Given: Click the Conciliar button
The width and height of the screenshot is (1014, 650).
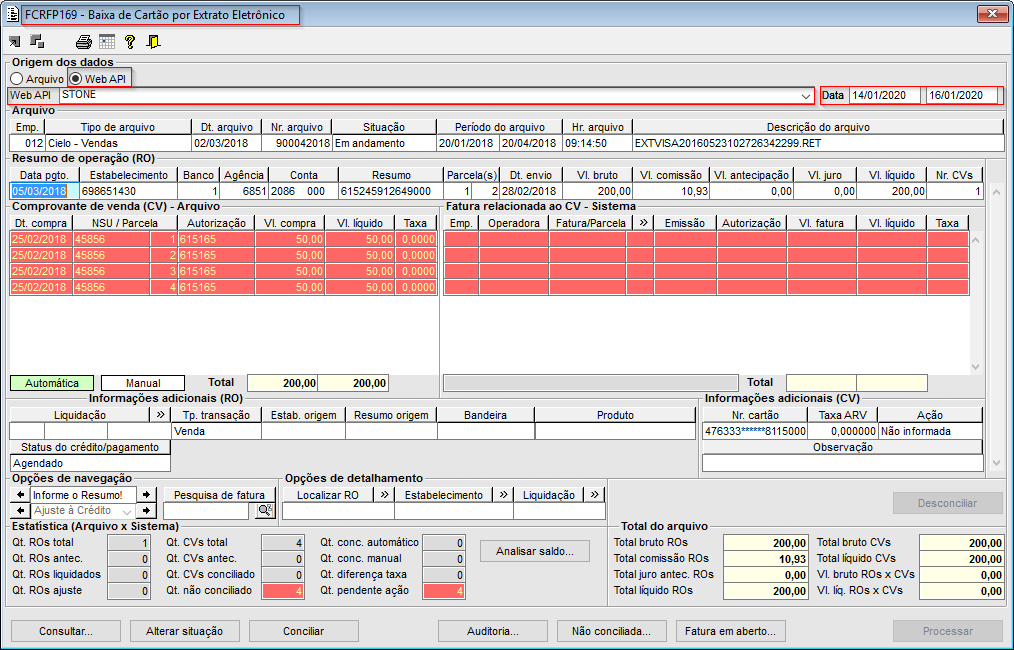Looking at the screenshot, I should (x=303, y=631).
